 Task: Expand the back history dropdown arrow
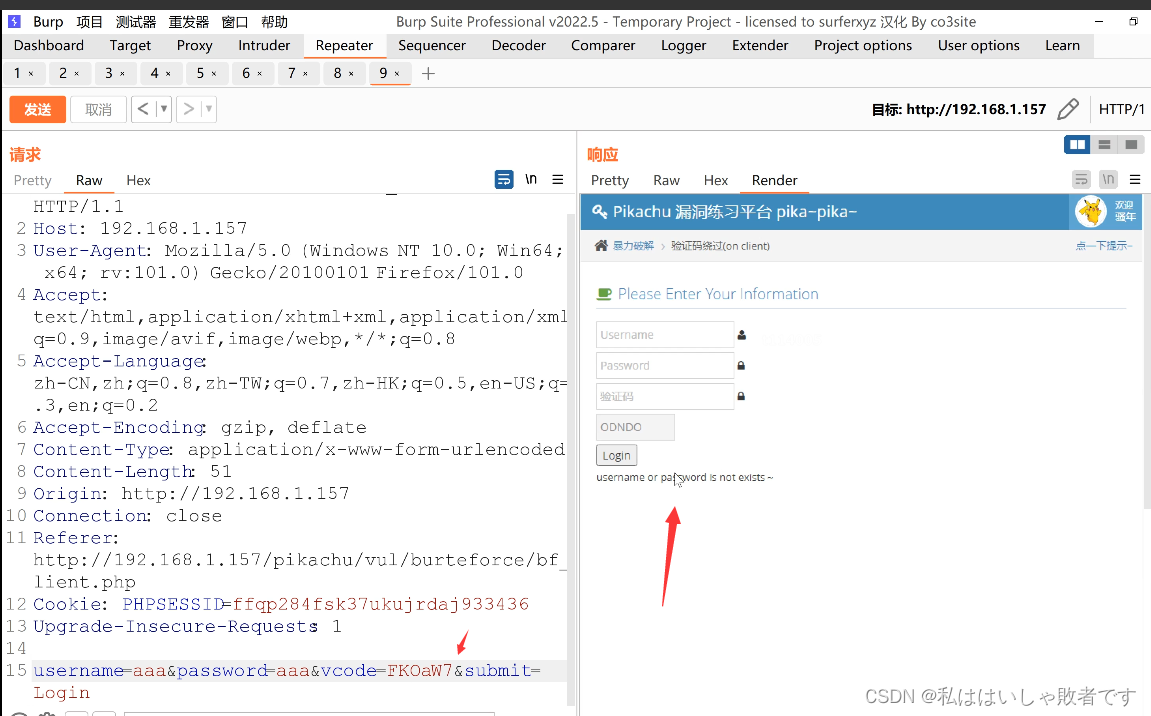pyautogui.click(x=164, y=109)
